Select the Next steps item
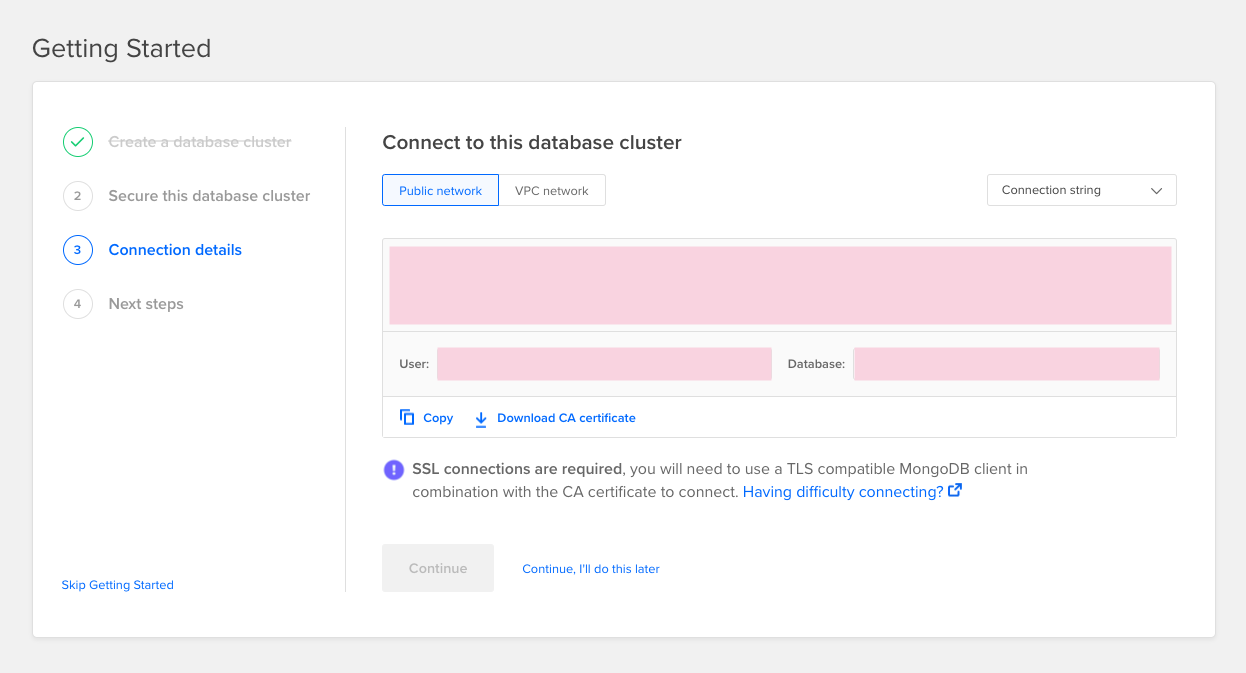1246x673 pixels. click(146, 304)
